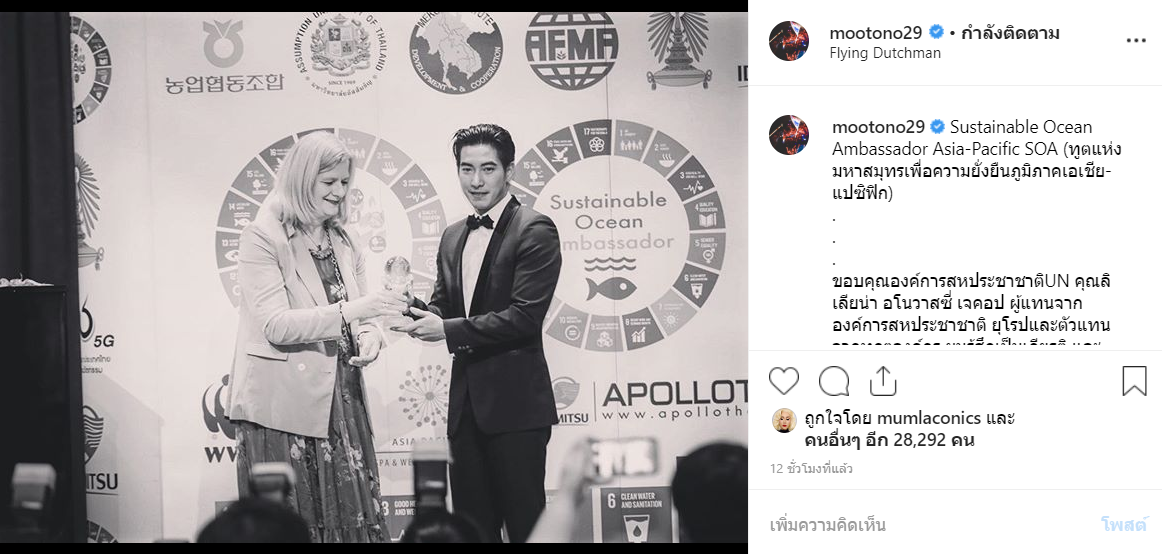The height and width of the screenshot is (554, 1162).
Task: Open the Flying Dutchman location link
Action: point(885,53)
